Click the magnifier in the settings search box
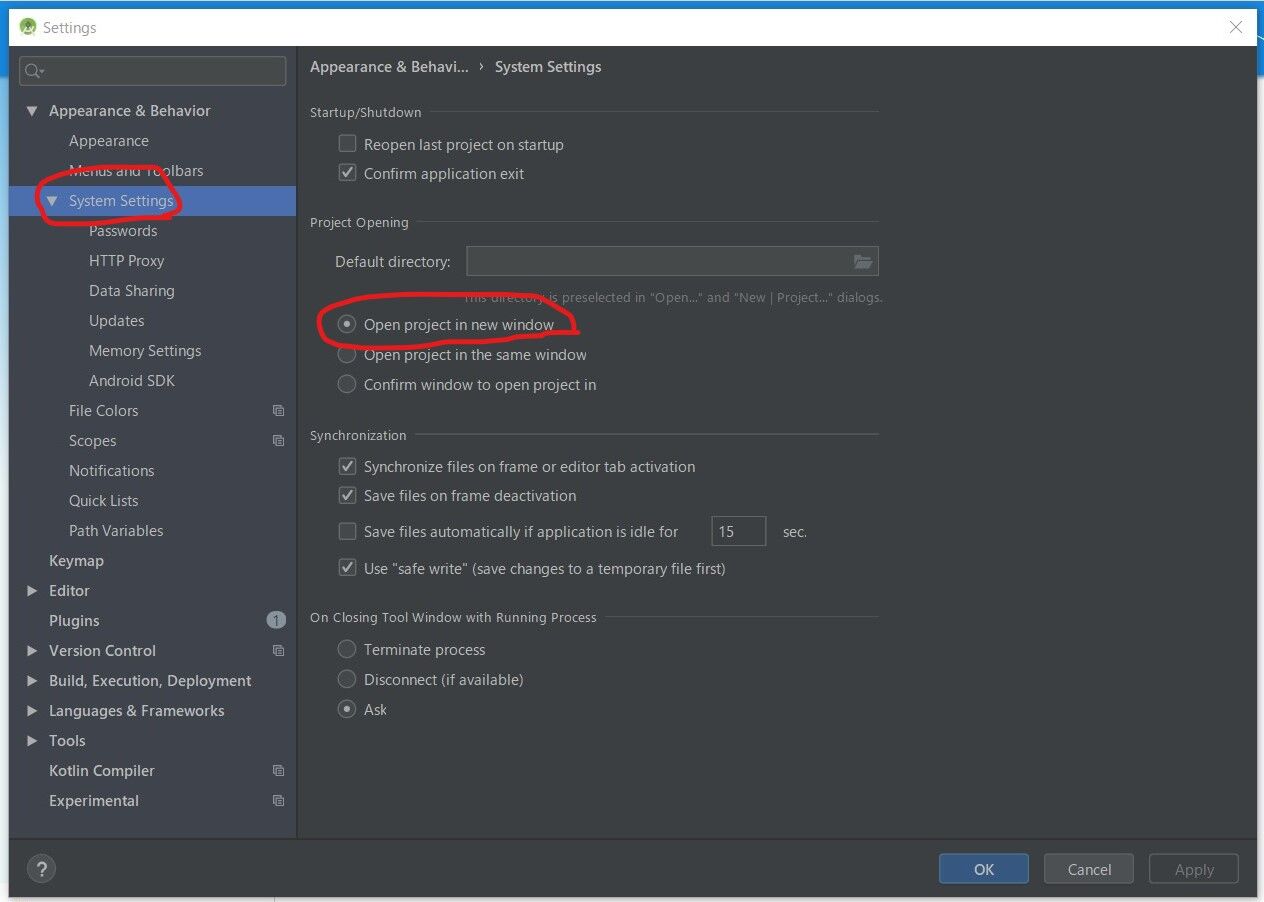Image resolution: width=1264 pixels, height=902 pixels. (34, 71)
